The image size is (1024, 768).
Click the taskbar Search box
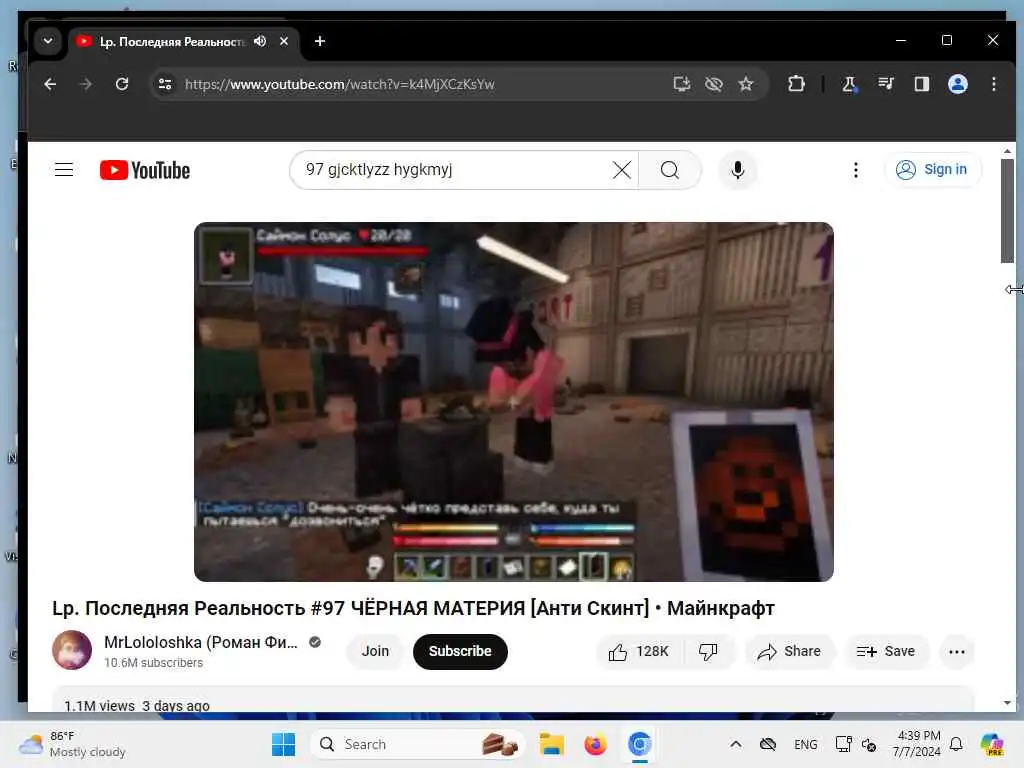click(419, 744)
